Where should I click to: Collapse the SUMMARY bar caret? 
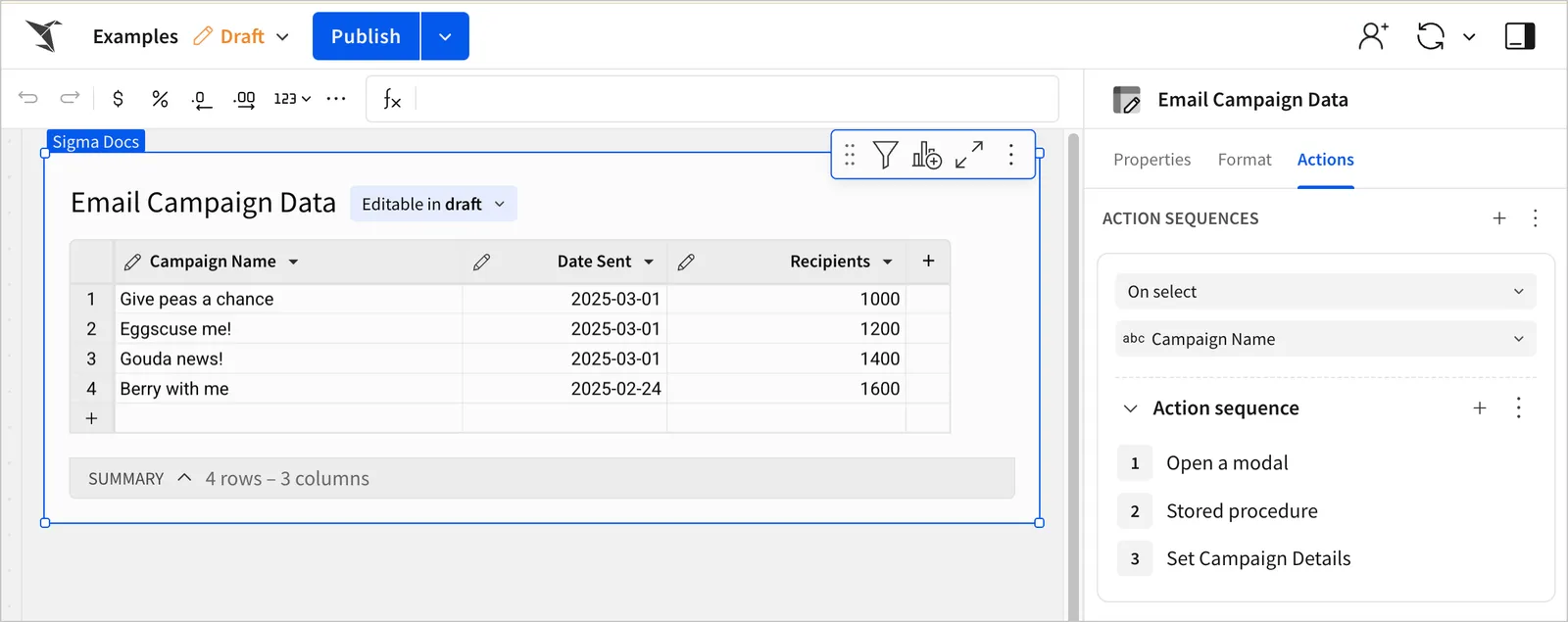tap(184, 478)
